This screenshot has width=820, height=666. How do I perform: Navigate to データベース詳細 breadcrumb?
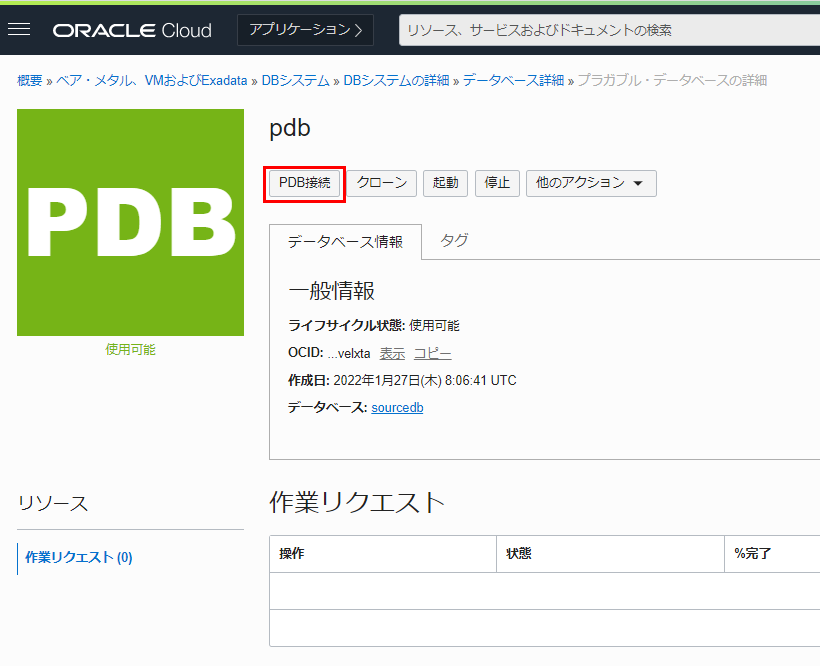(x=513, y=80)
